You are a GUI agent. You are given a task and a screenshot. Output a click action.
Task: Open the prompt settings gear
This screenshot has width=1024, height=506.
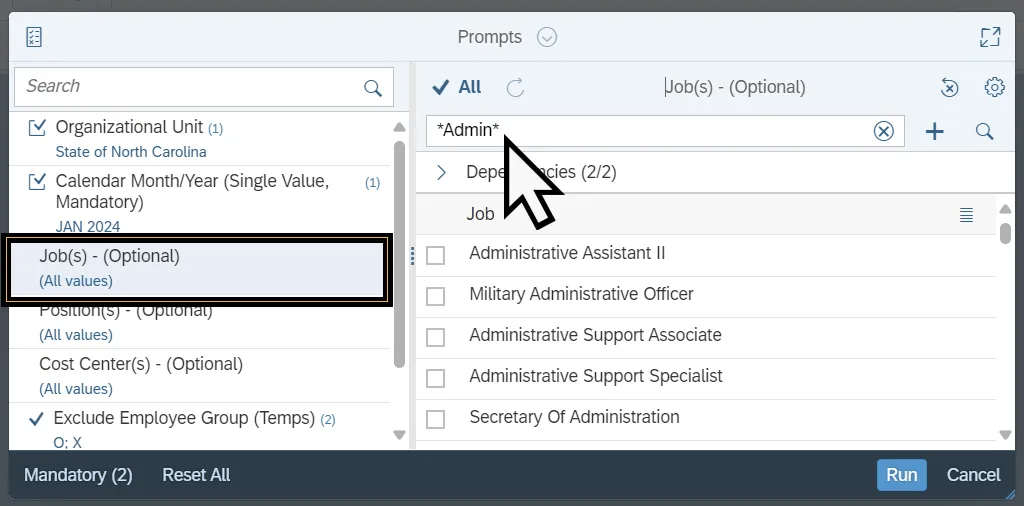994,87
